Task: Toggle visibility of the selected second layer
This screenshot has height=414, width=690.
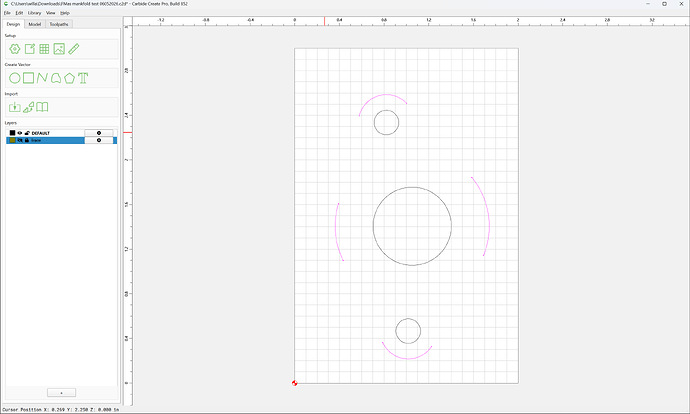Action: 20,140
